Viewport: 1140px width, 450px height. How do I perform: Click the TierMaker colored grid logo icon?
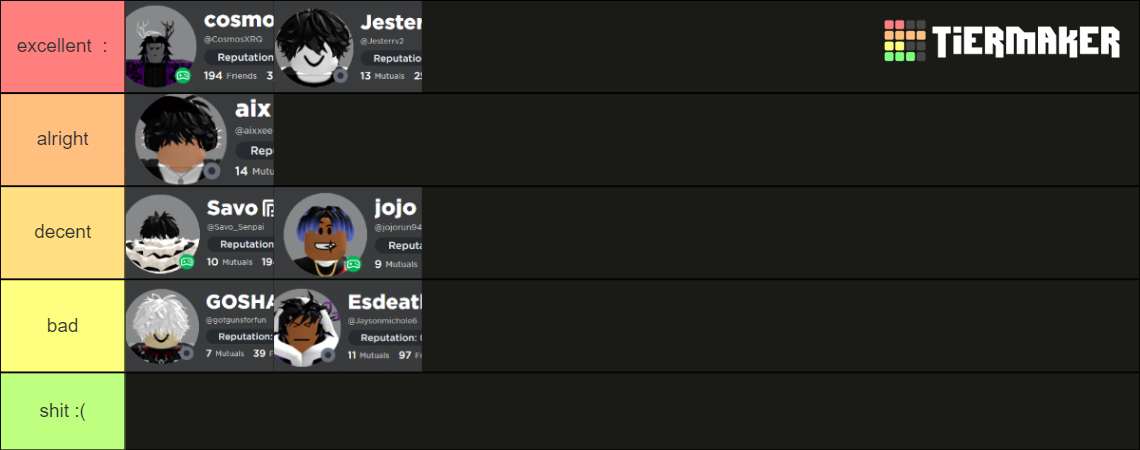pos(905,41)
